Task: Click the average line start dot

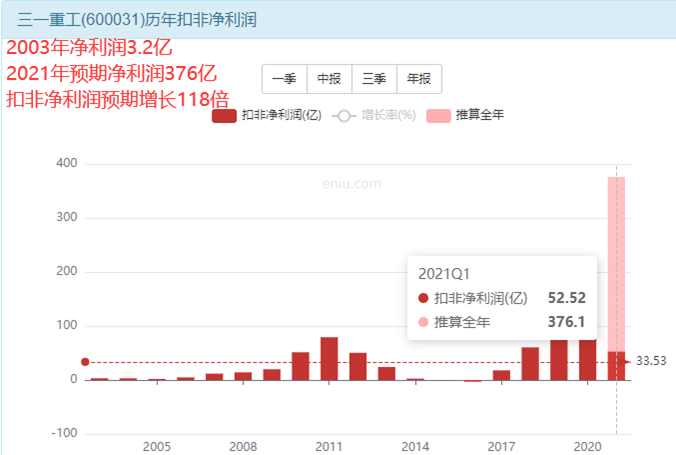Action: (85, 362)
